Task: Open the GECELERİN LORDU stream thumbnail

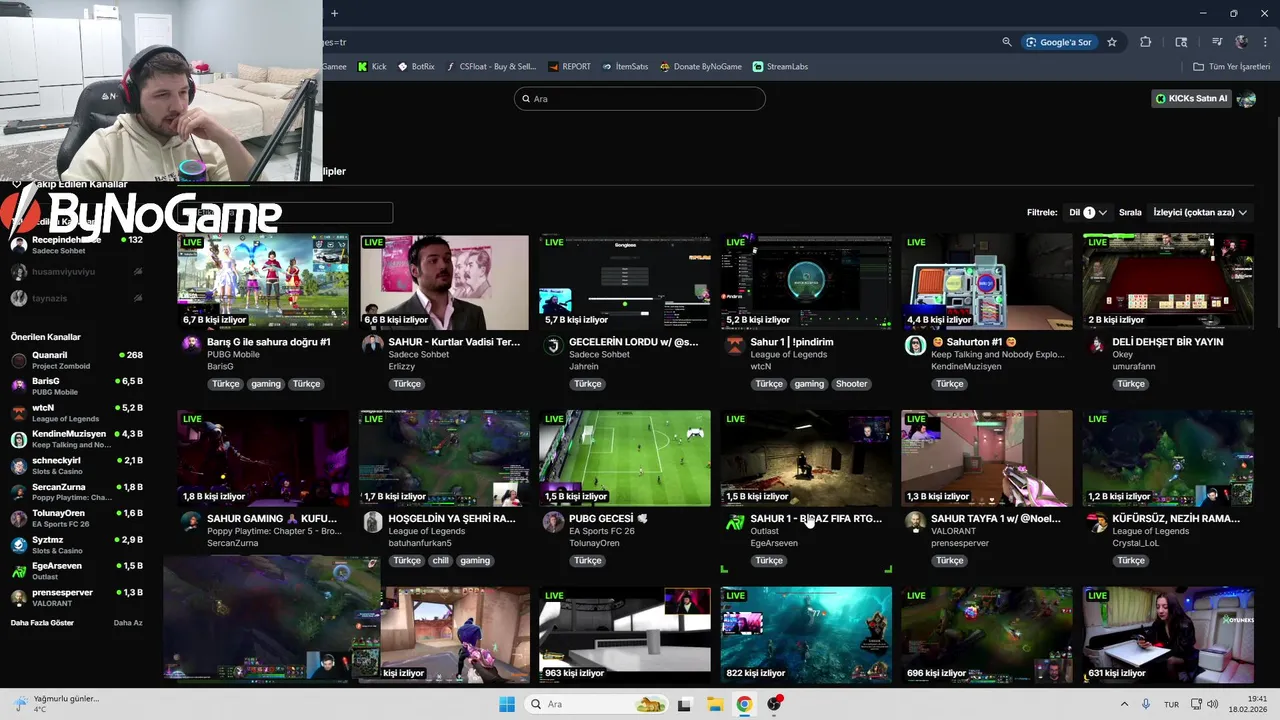Action: click(x=625, y=281)
